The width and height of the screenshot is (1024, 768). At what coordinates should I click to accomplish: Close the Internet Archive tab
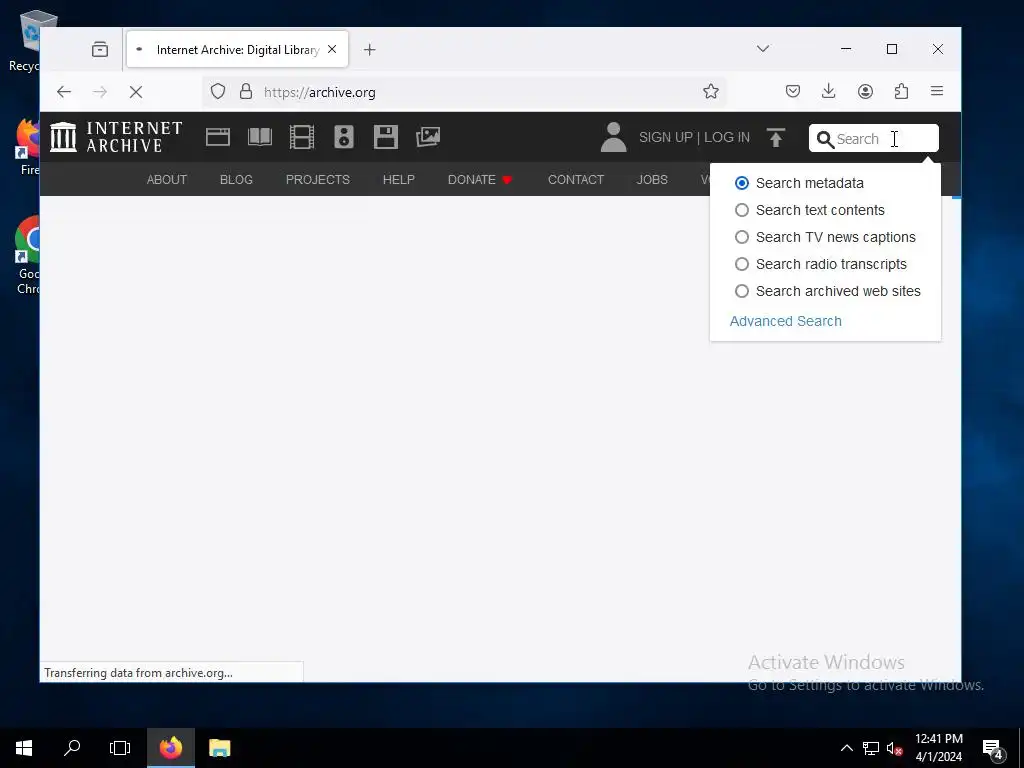(332, 49)
